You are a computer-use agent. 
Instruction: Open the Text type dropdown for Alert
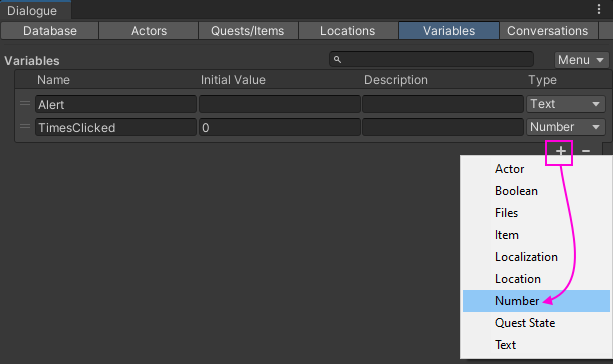pyautogui.click(x=566, y=104)
